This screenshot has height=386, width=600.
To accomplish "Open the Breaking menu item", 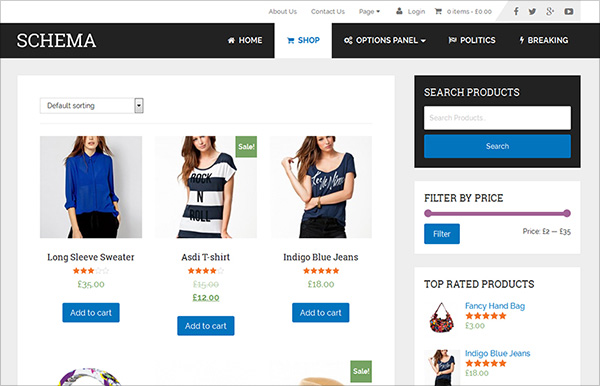I will (543, 40).
